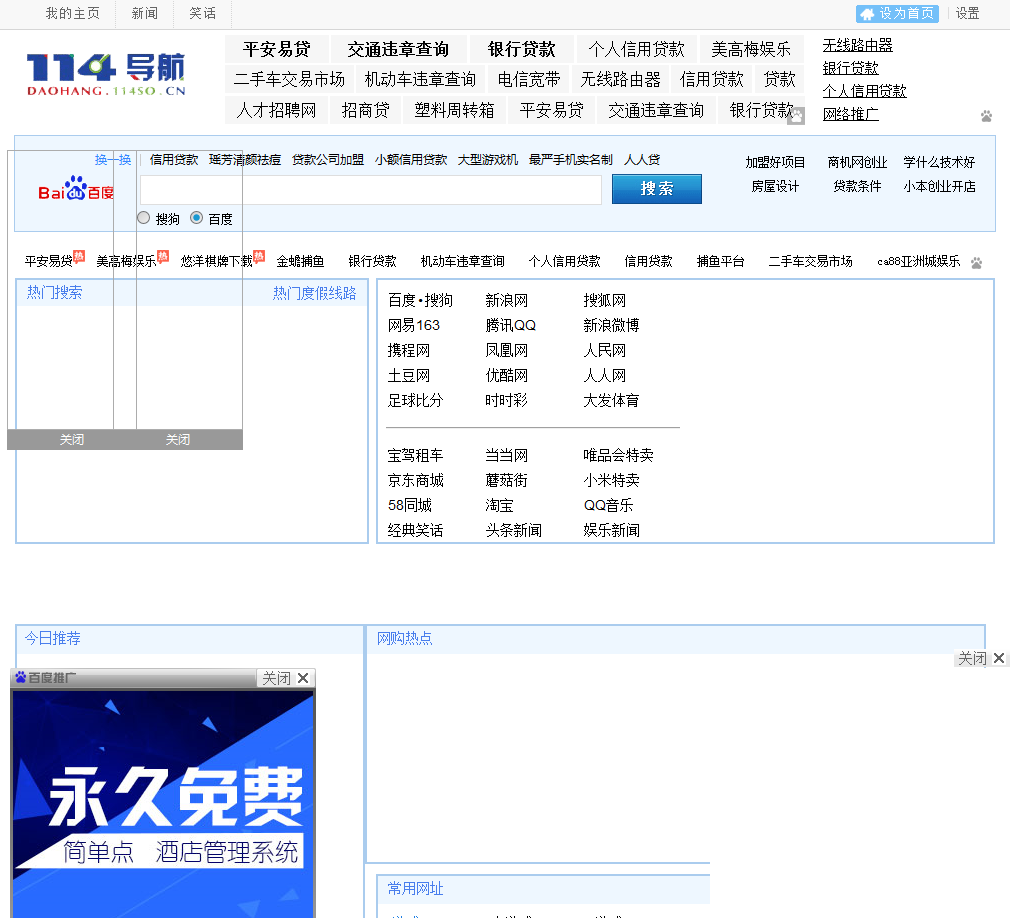
Task: Open 腾讯QQ site link
Action: (x=511, y=325)
